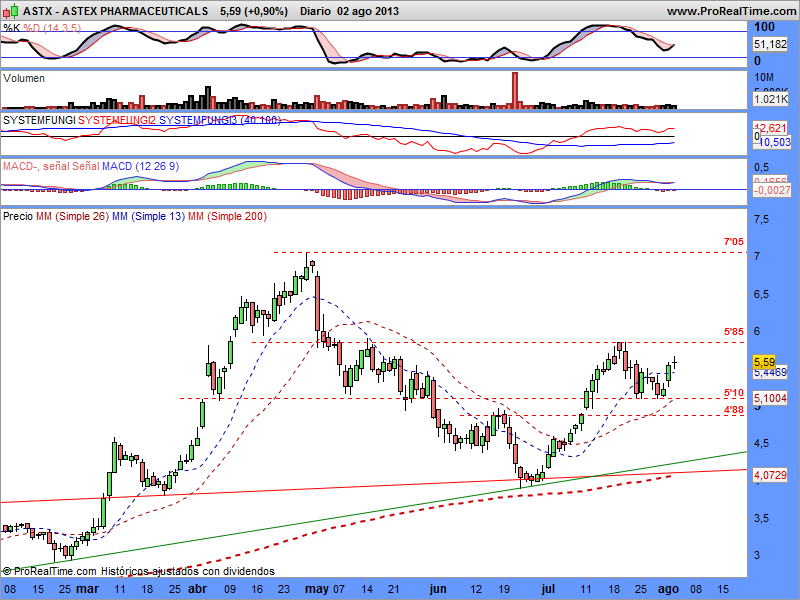Click the MM (Simple 200) legend
This screenshot has width=800, height=600.
pyautogui.click(x=227, y=216)
